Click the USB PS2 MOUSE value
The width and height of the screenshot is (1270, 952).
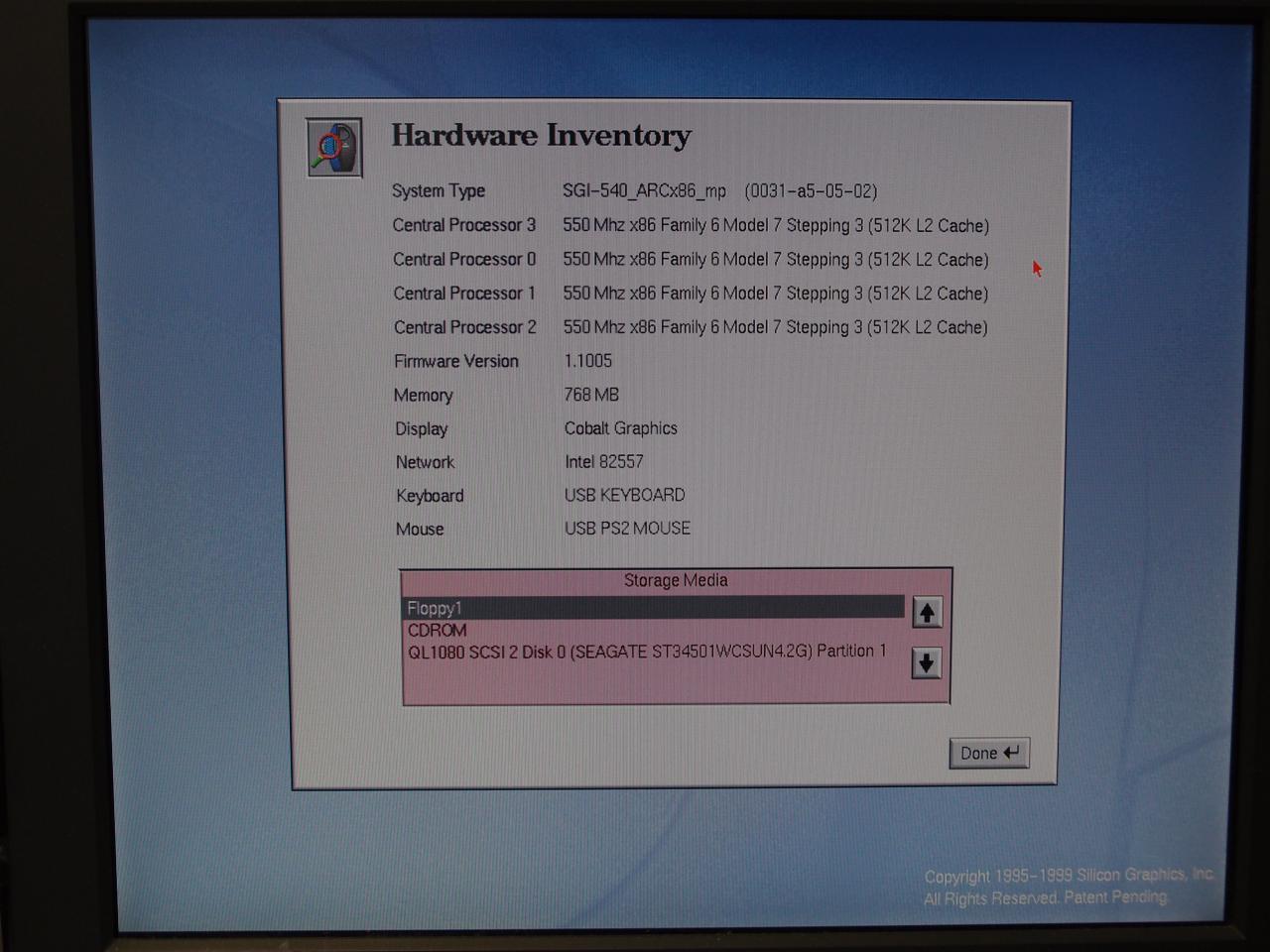click(x=628, y=529)
